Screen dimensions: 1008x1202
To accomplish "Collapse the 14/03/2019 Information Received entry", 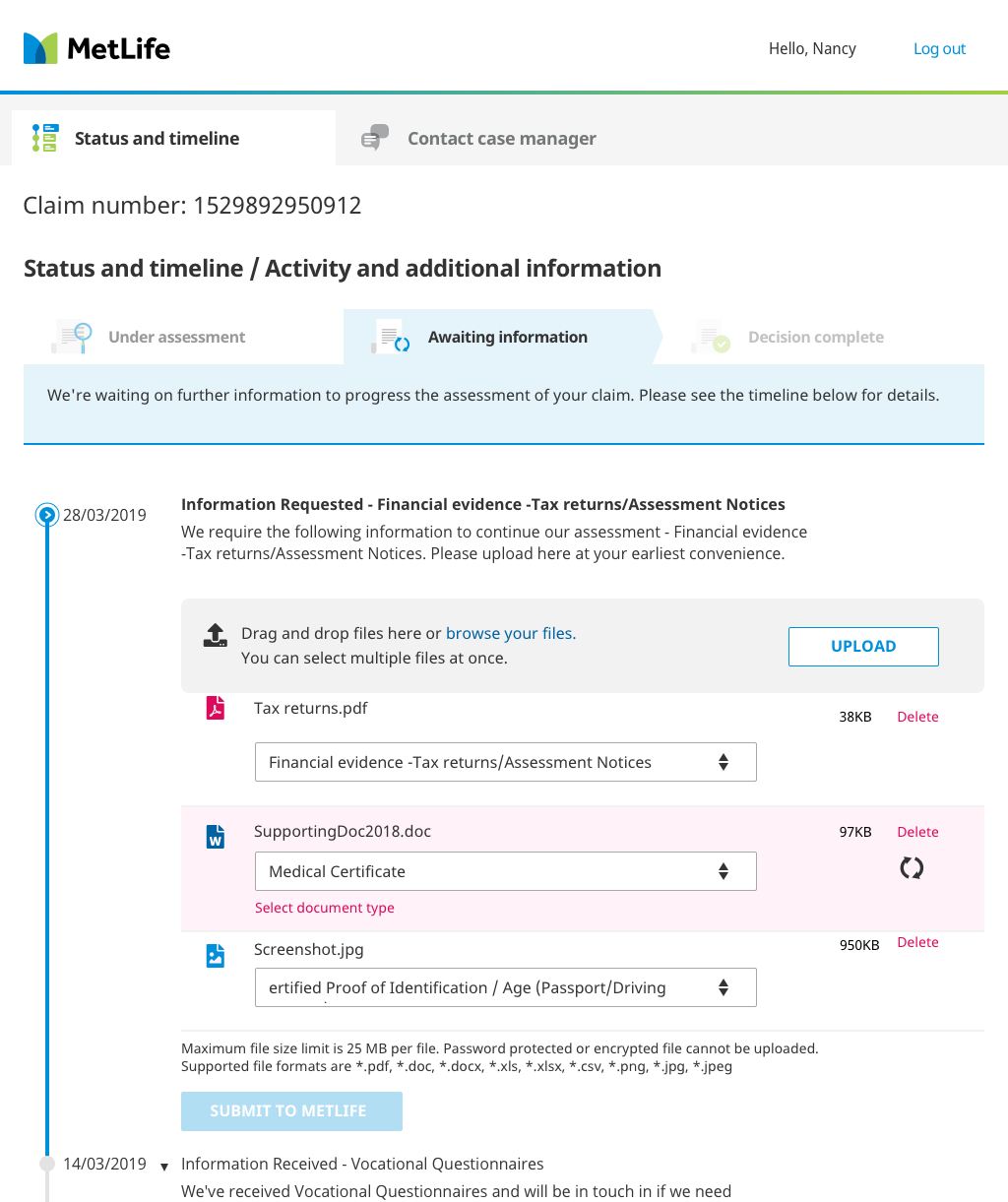I will [164, 1167].
